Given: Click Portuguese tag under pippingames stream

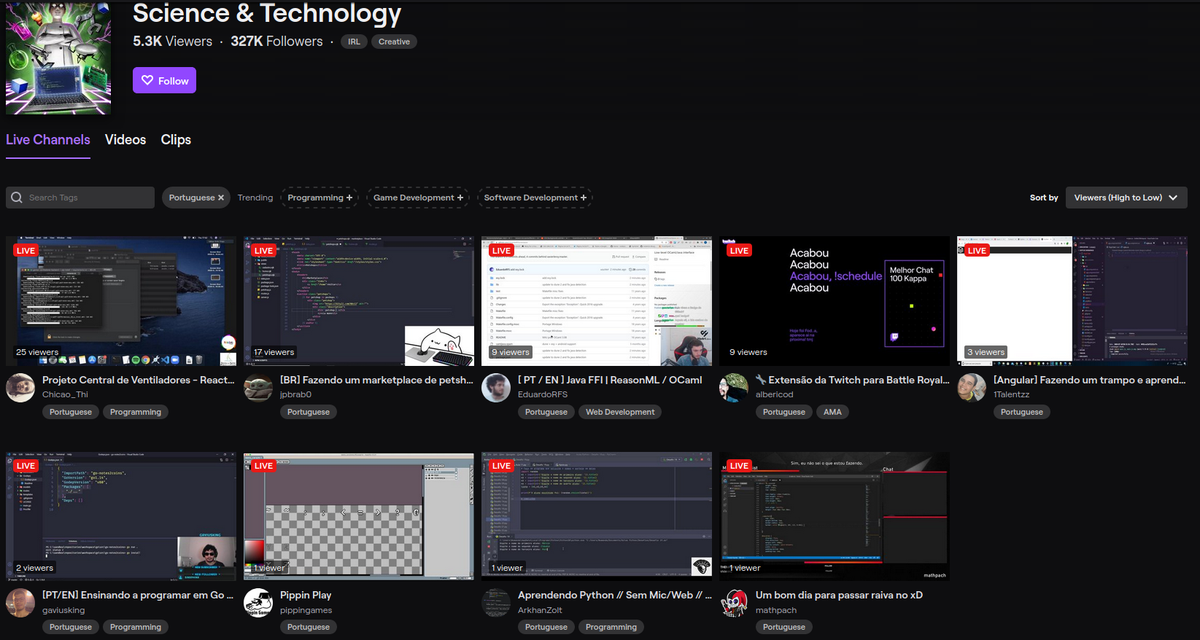Looking at the screenshot, I should 308,627.
